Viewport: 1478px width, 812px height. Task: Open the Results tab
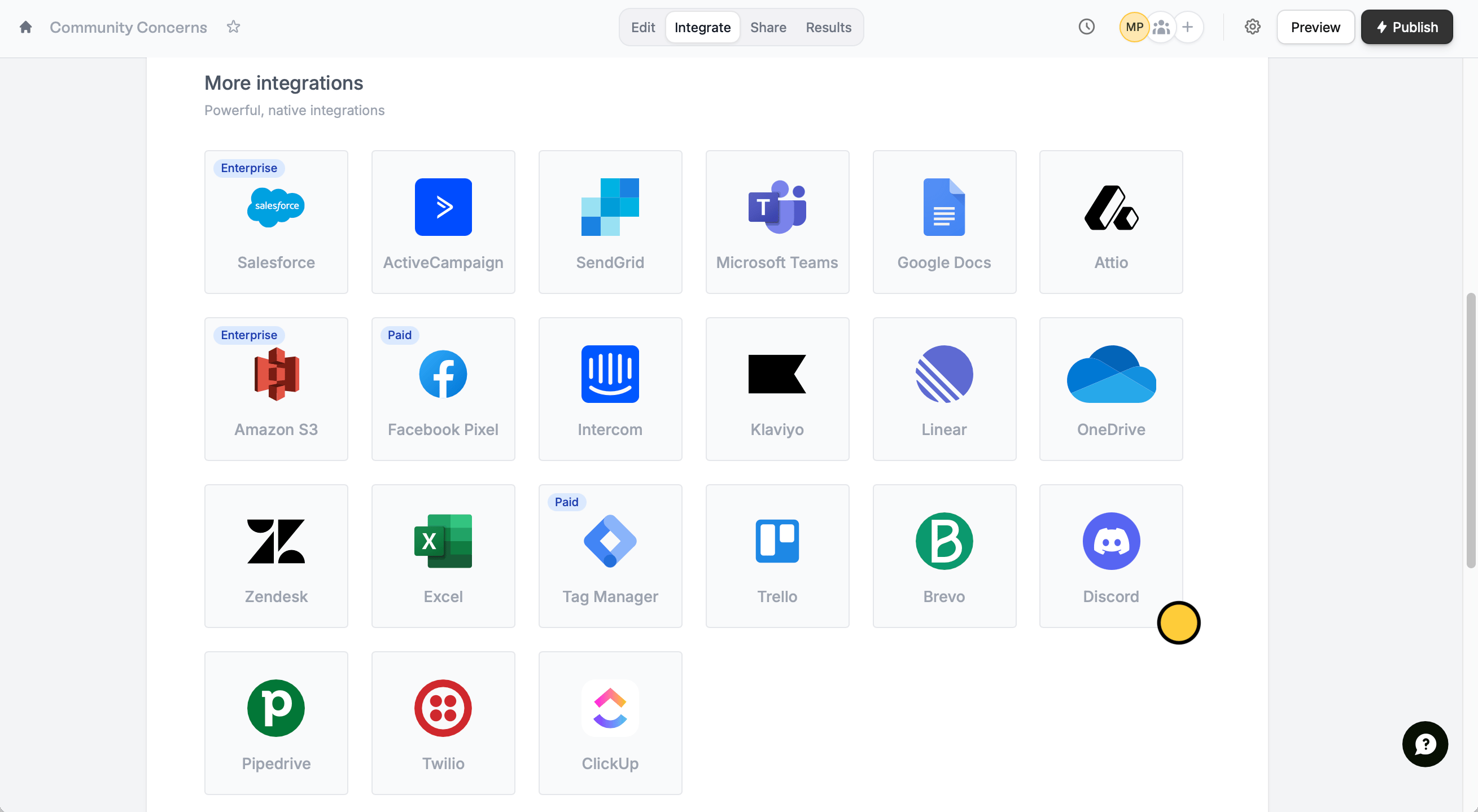pos(828,27)
